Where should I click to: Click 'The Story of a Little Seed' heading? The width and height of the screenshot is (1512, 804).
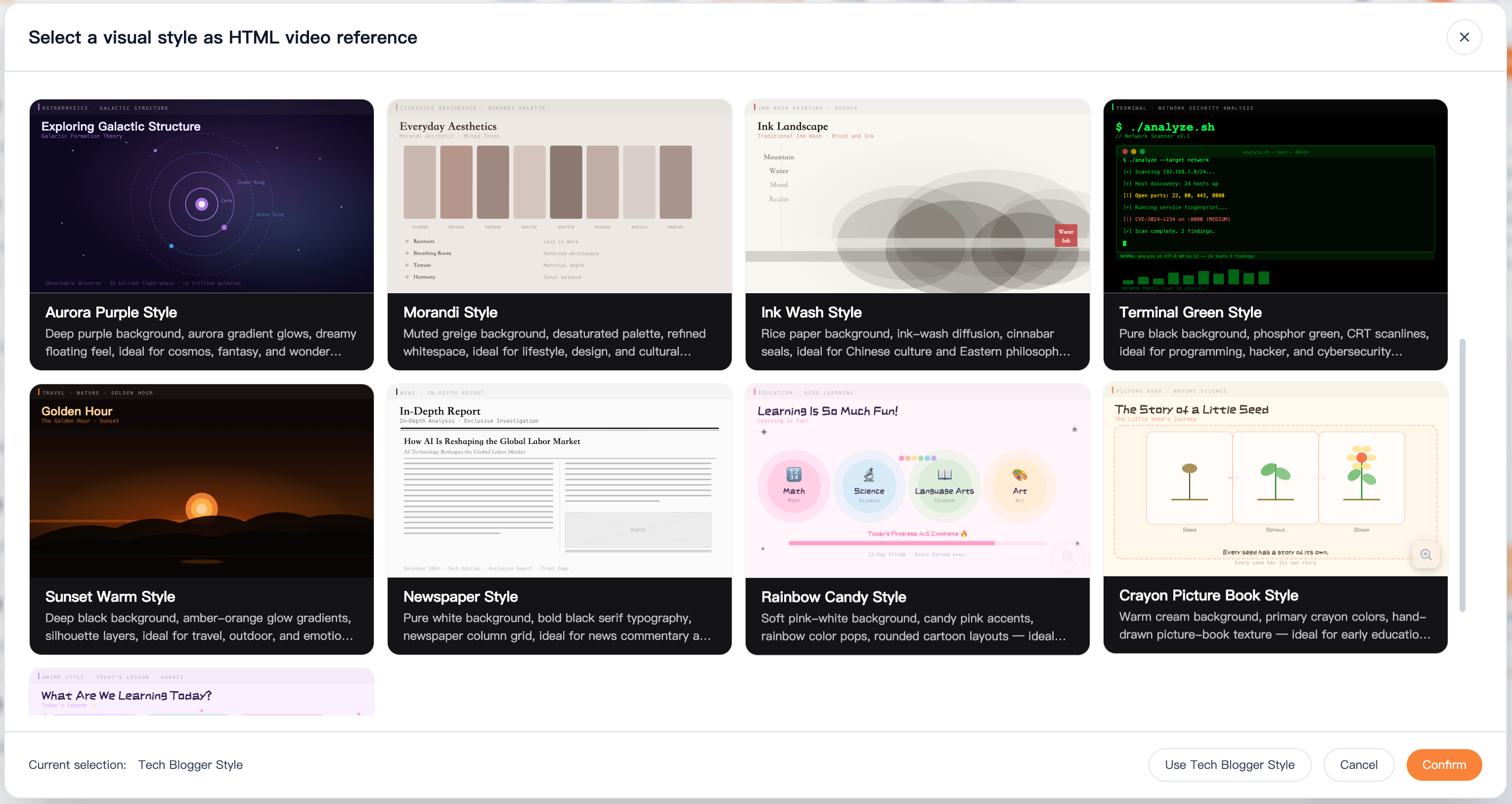click(1191, 409)
